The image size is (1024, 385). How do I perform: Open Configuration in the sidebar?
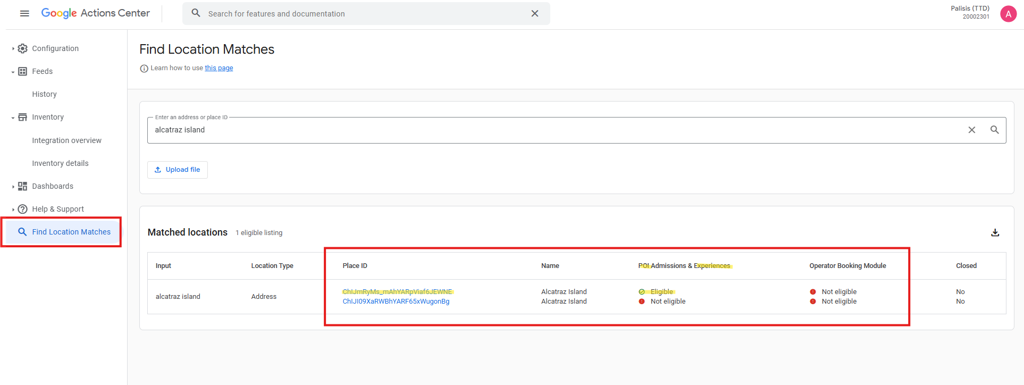click(56, 48)
